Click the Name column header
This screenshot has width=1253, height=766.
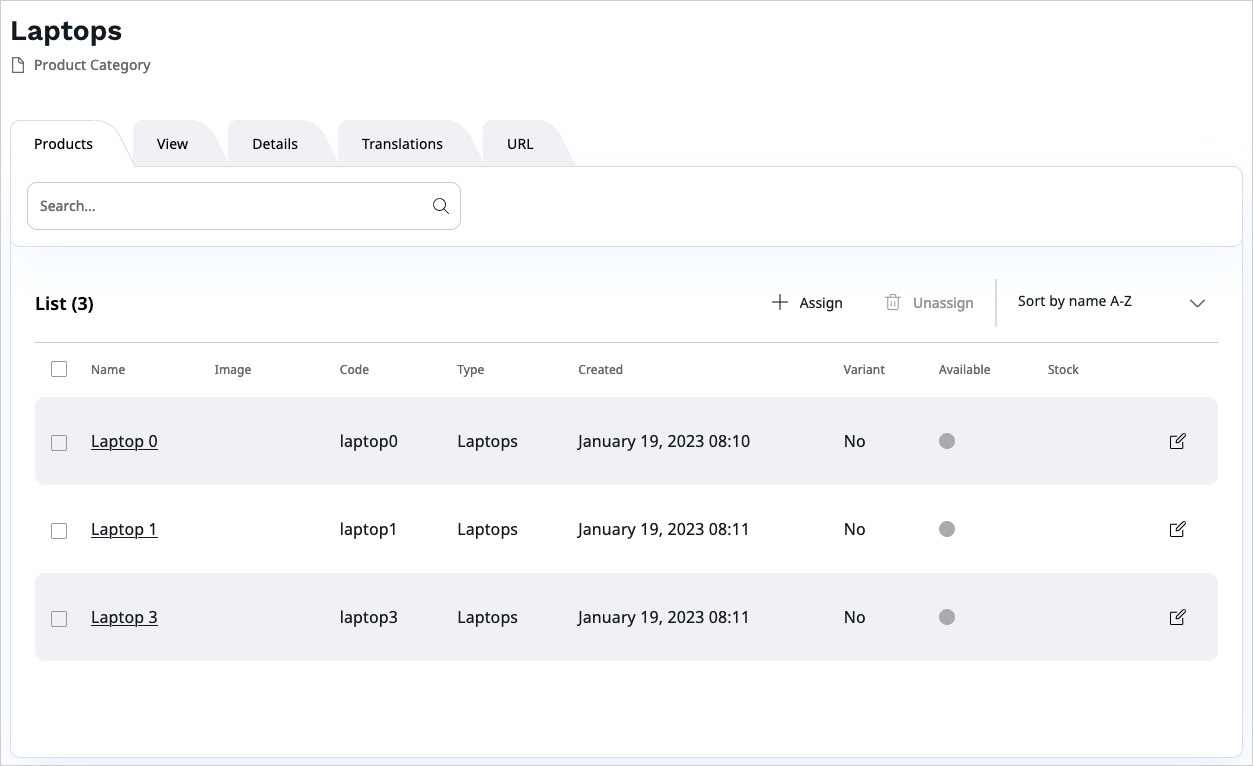108,370
